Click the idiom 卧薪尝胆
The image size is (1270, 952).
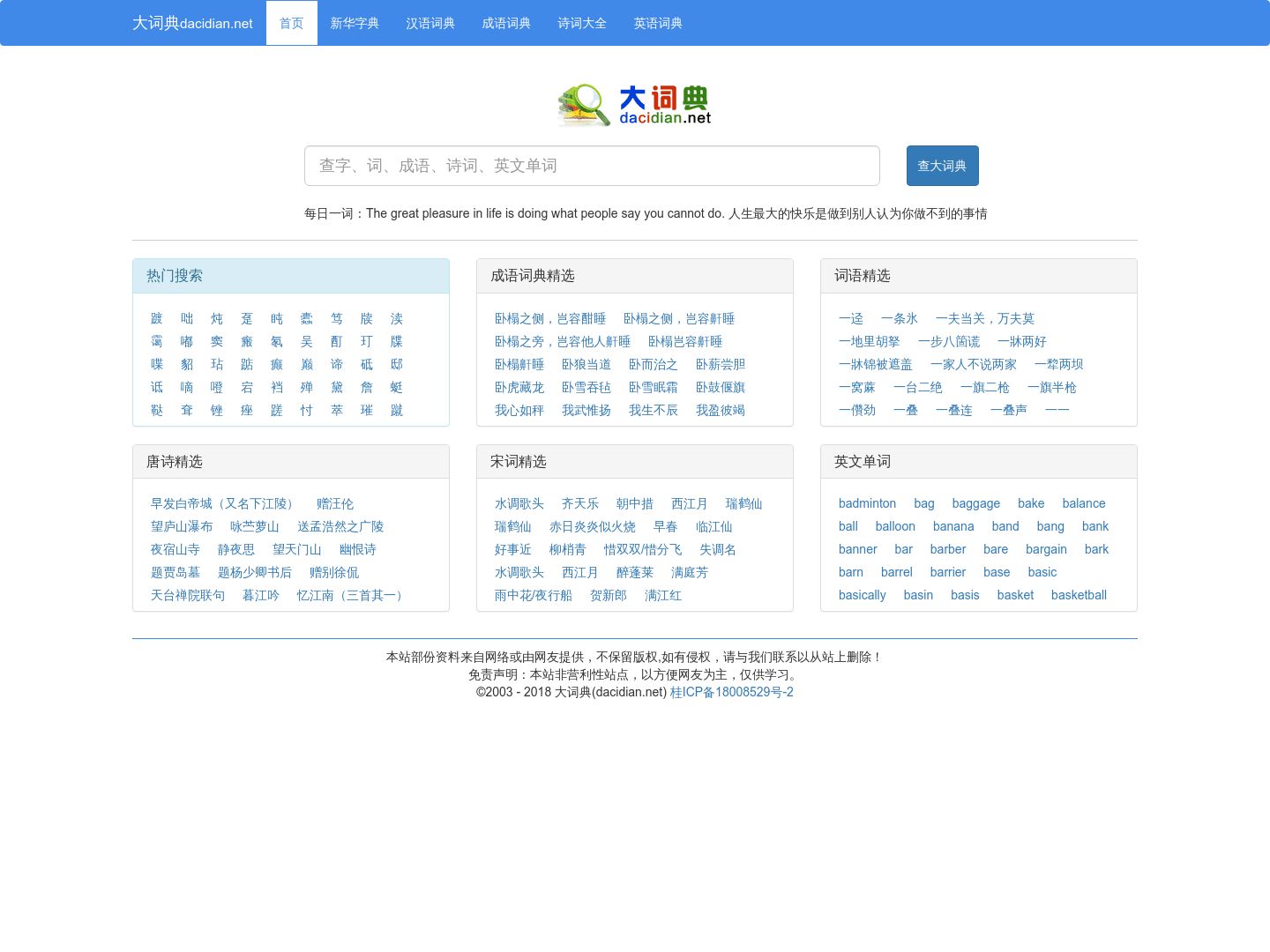click(x=721, y=364)
